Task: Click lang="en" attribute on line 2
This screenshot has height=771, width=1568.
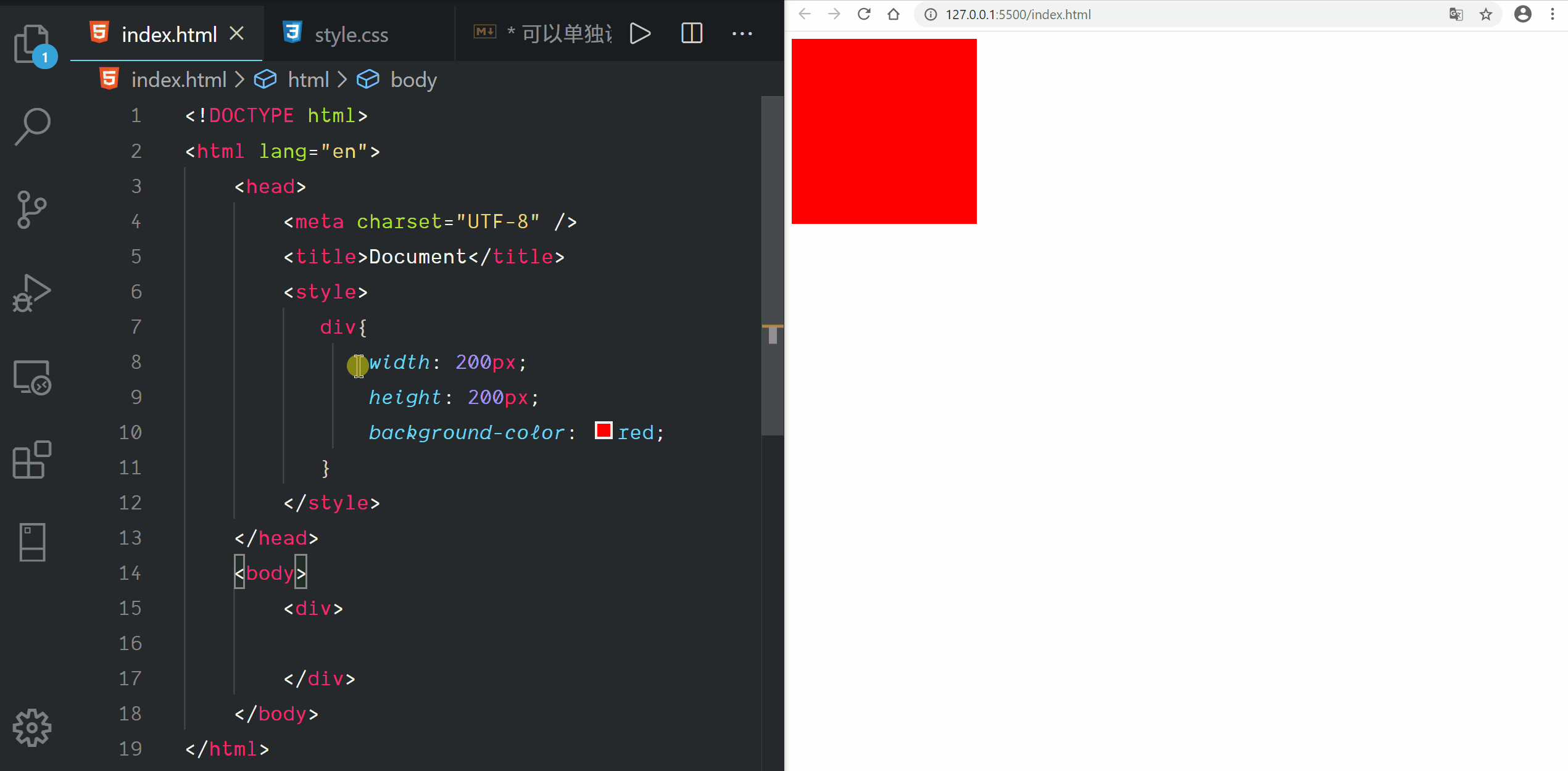Action: tap(313, 151)
